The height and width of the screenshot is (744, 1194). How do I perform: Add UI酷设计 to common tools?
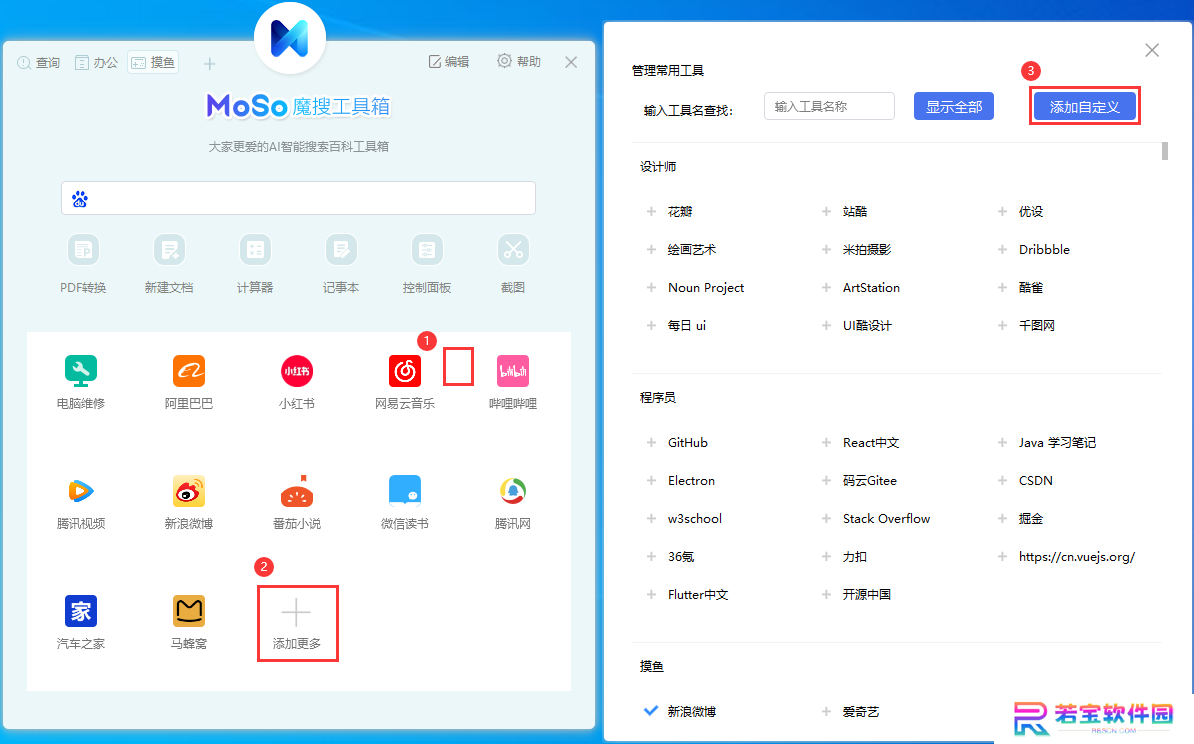pyautogui.click(x=826, y=326)
